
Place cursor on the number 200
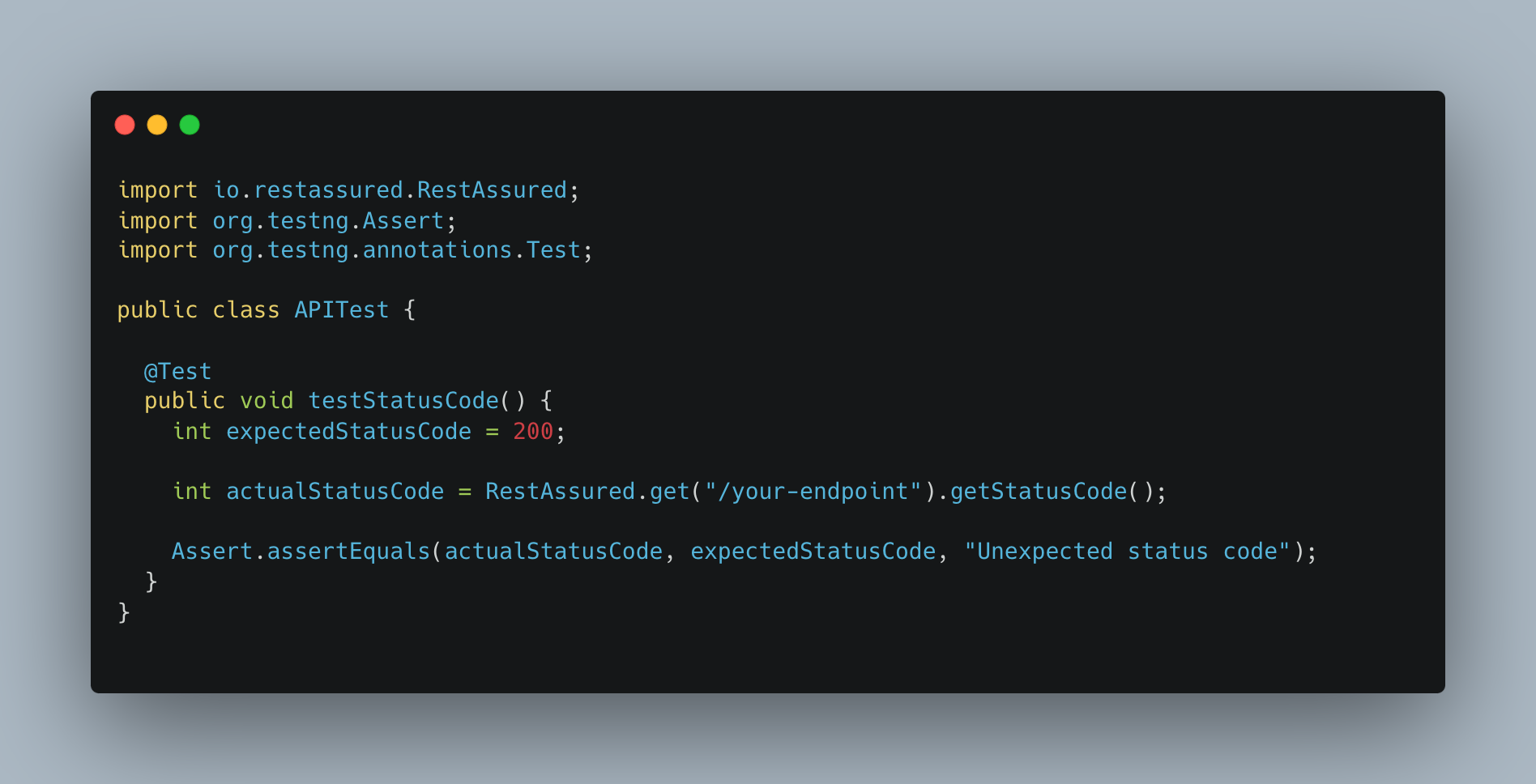pyautogui.click(x=533, y=432)
